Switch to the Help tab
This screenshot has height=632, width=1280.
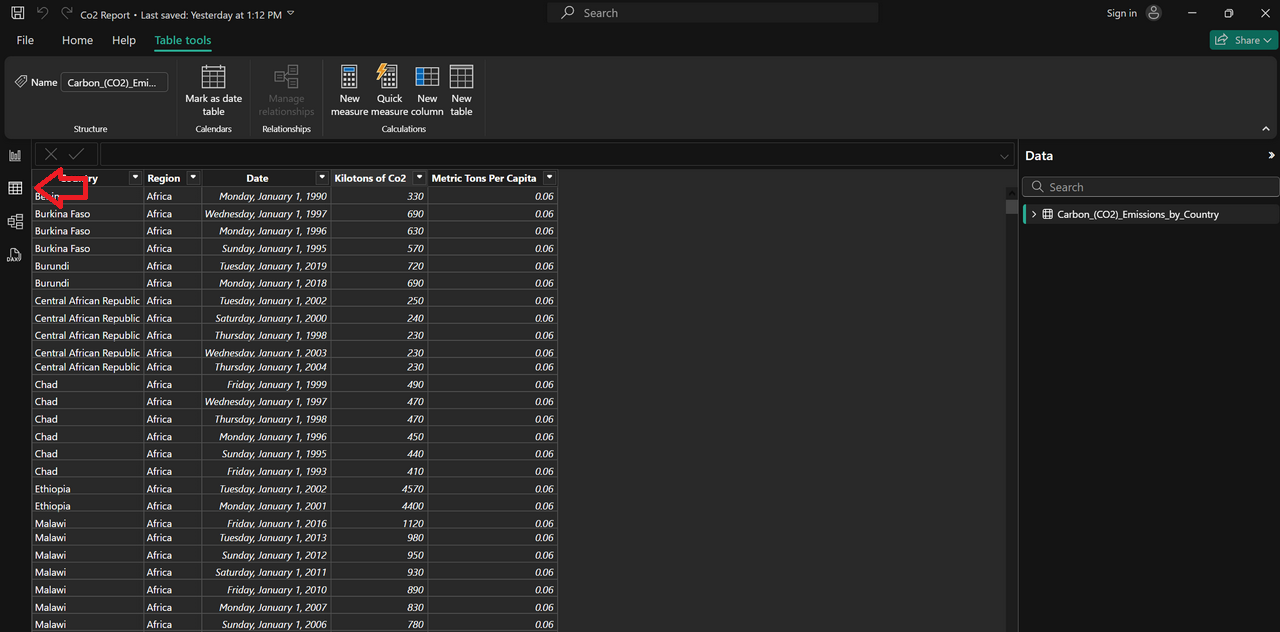(x=124, y=40)
